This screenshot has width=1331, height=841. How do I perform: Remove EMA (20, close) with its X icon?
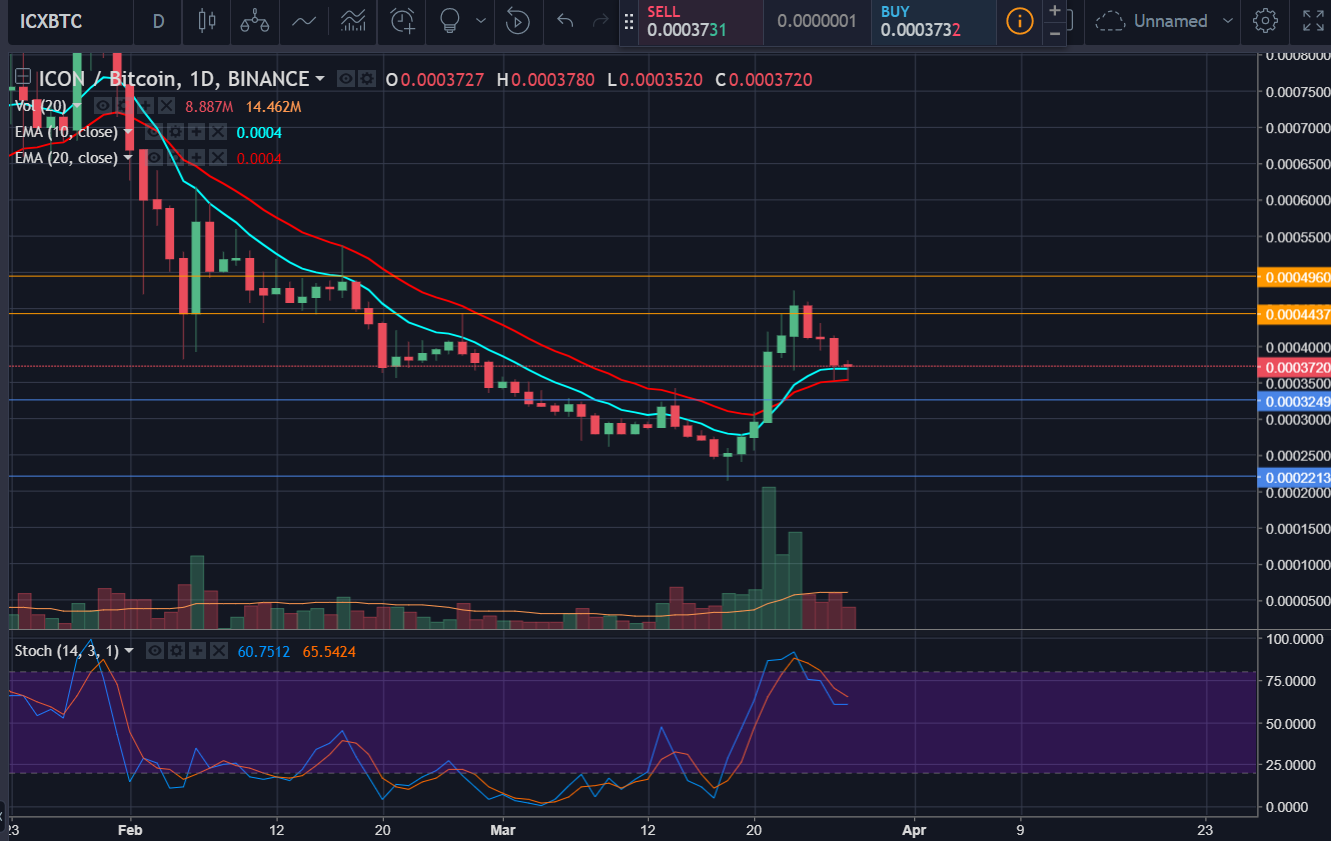point(219,158)
